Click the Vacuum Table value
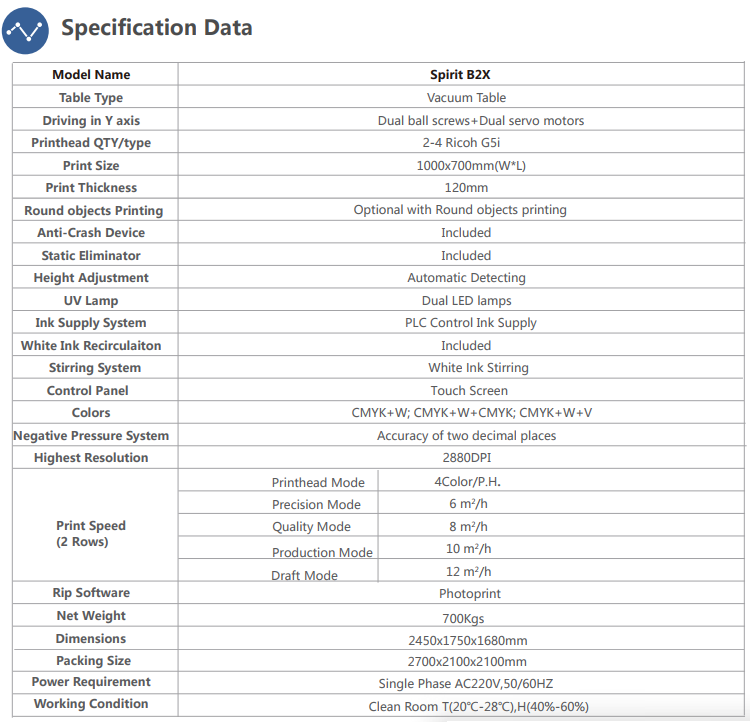 click(x=466, y=98)
